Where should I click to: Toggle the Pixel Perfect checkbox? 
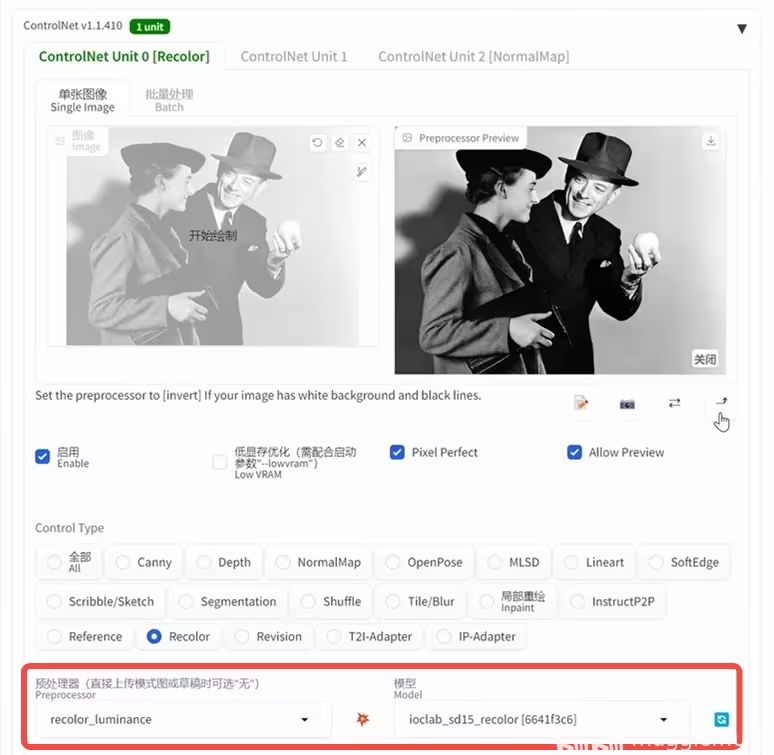coord(397,452)
